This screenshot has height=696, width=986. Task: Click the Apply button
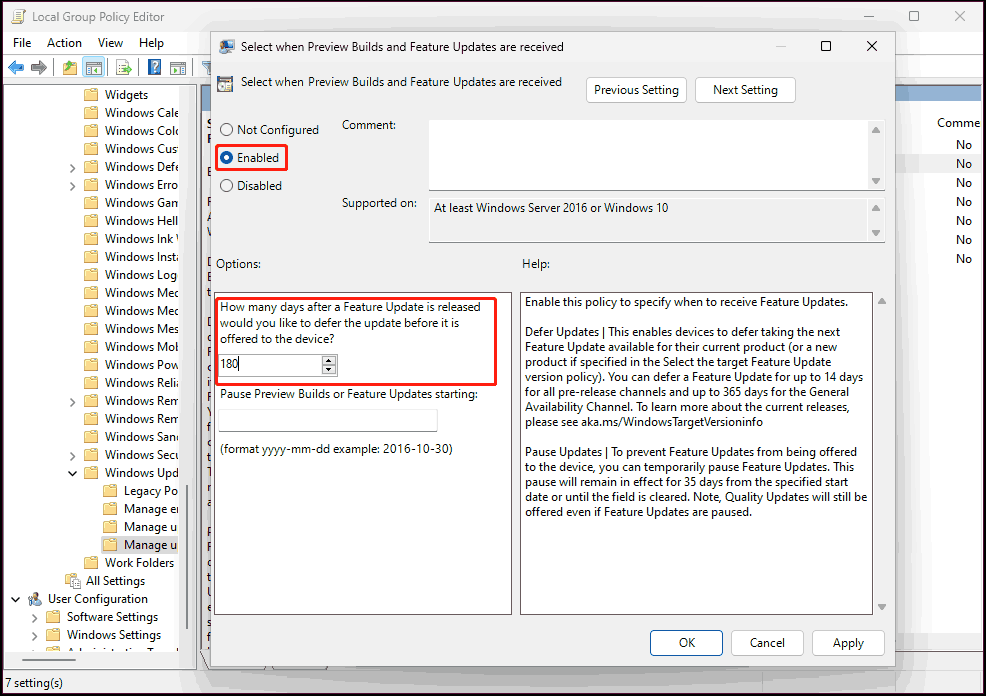848,643
